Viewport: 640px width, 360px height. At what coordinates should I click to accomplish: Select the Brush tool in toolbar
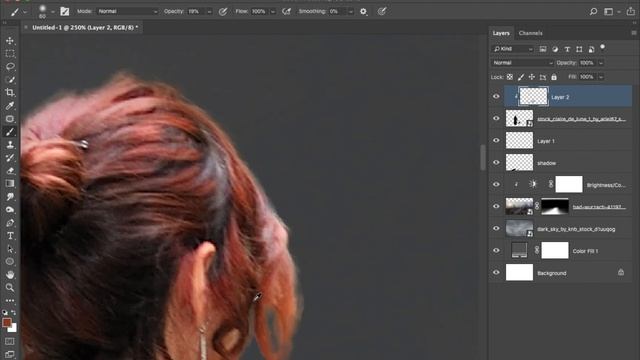[x=10, y=132]
